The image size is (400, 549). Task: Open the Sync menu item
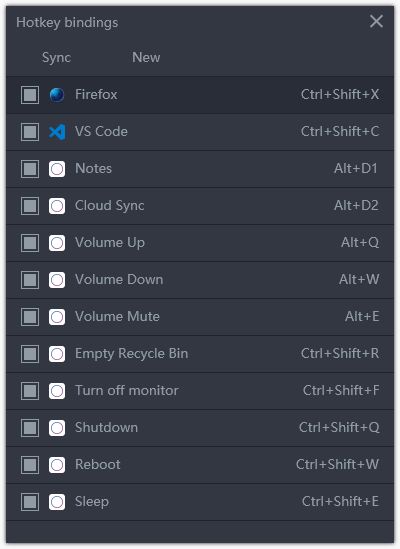pyautogui.click(x=56, y=57)
